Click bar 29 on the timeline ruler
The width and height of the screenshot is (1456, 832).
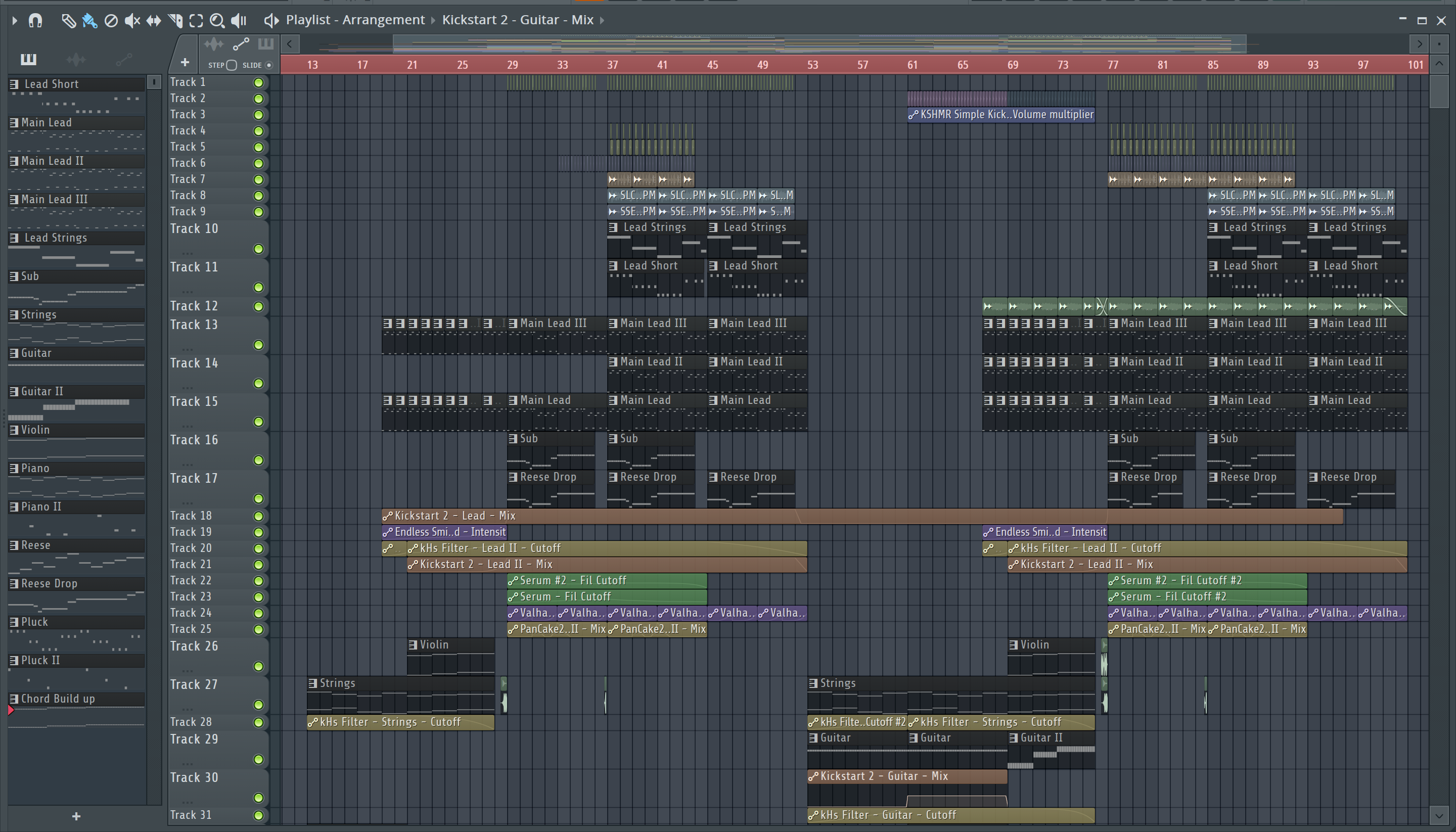point(512,65)
